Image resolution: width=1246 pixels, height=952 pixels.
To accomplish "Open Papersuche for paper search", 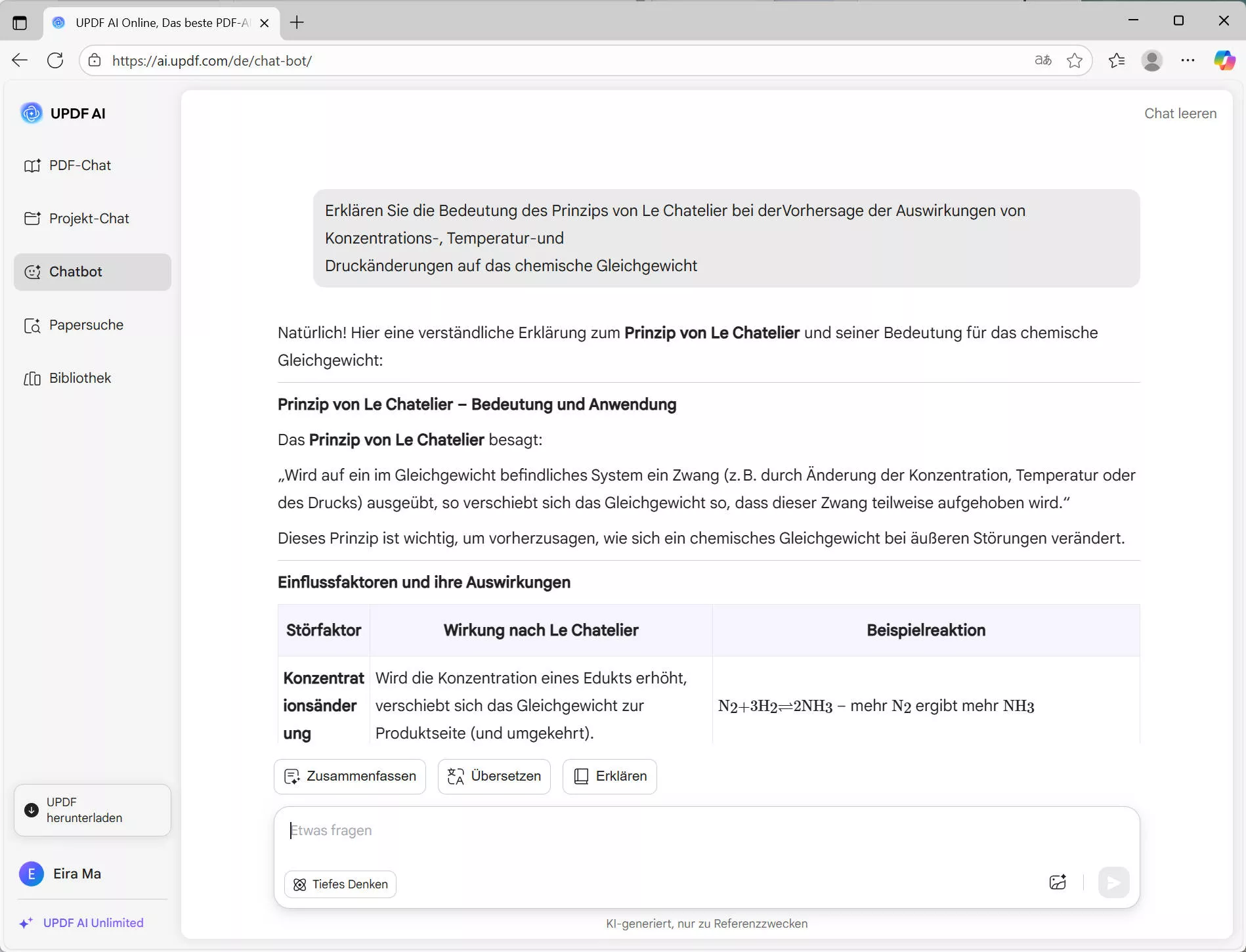I will click(85, 324).
